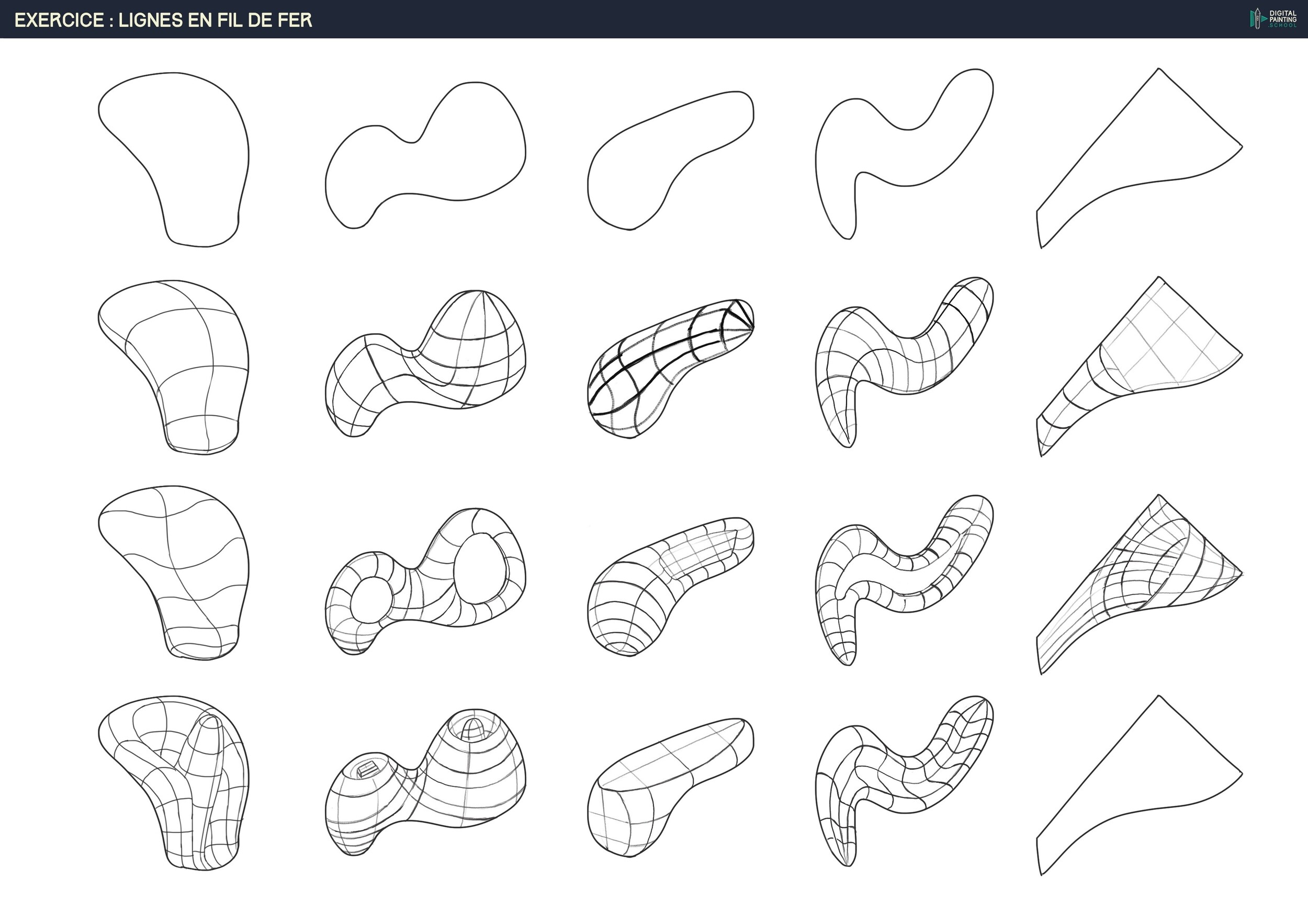
Task: Select the empty peanut-shaped outline, second column top
Action: 425,155
